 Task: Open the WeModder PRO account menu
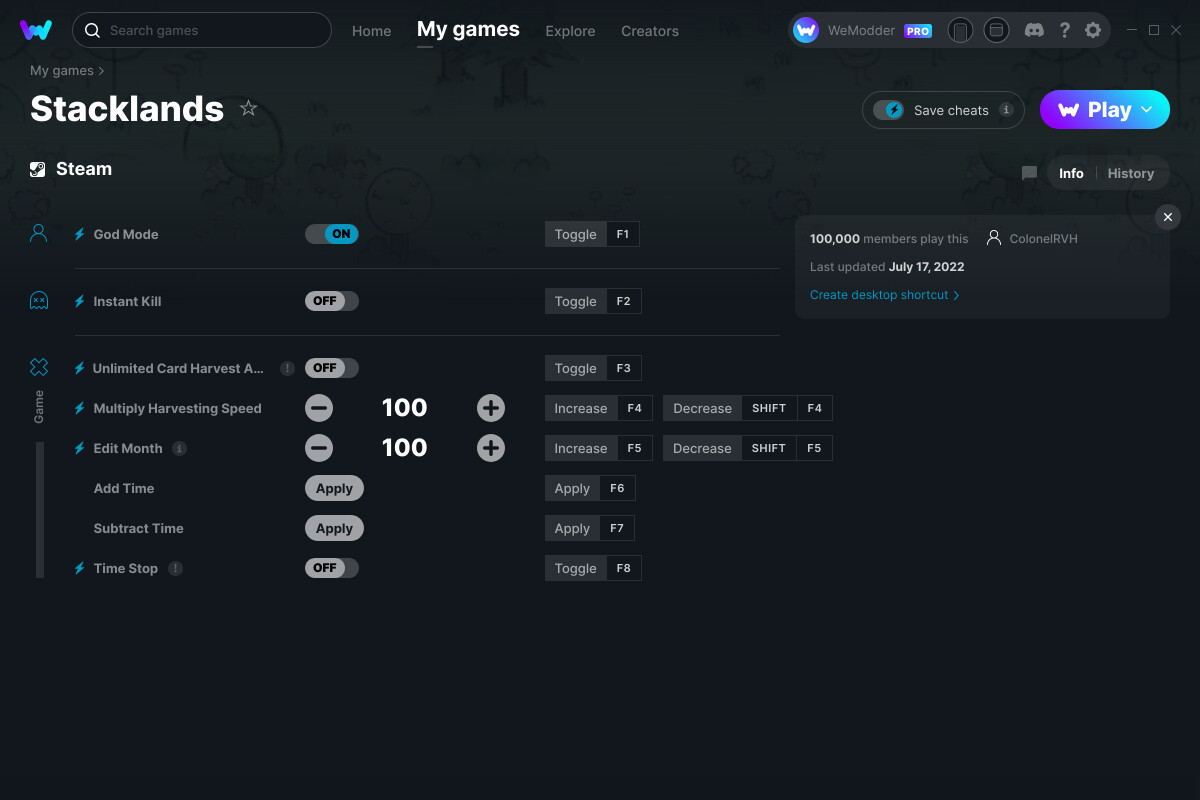862,31
